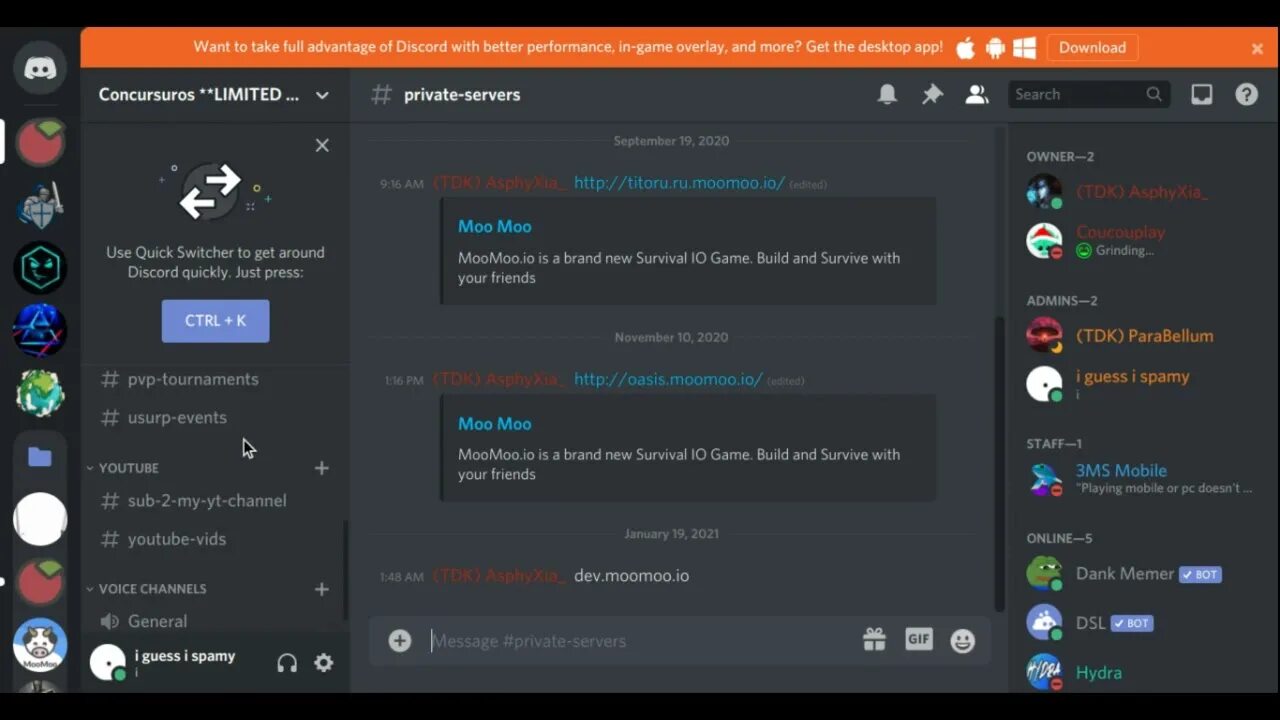1280x720 pixels.
Task: Click the chat messages scrollbar
Action: click(x=999, y=463)
